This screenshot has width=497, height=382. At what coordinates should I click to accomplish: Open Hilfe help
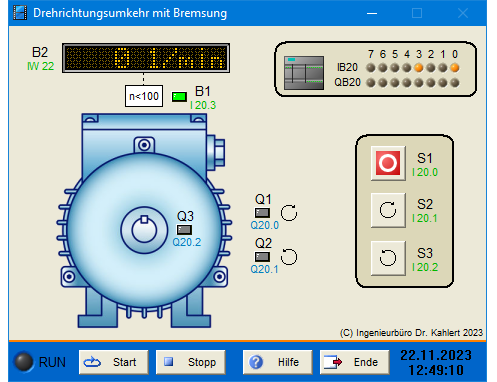coord(277,362)
